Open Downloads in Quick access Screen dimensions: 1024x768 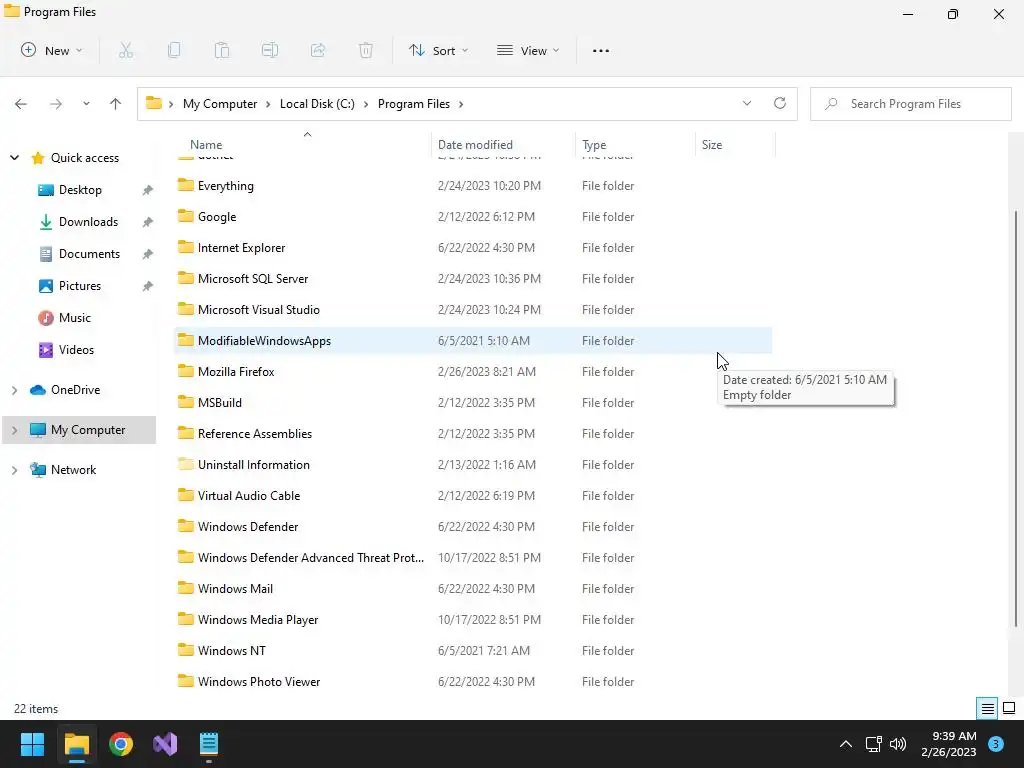point(79,222)
